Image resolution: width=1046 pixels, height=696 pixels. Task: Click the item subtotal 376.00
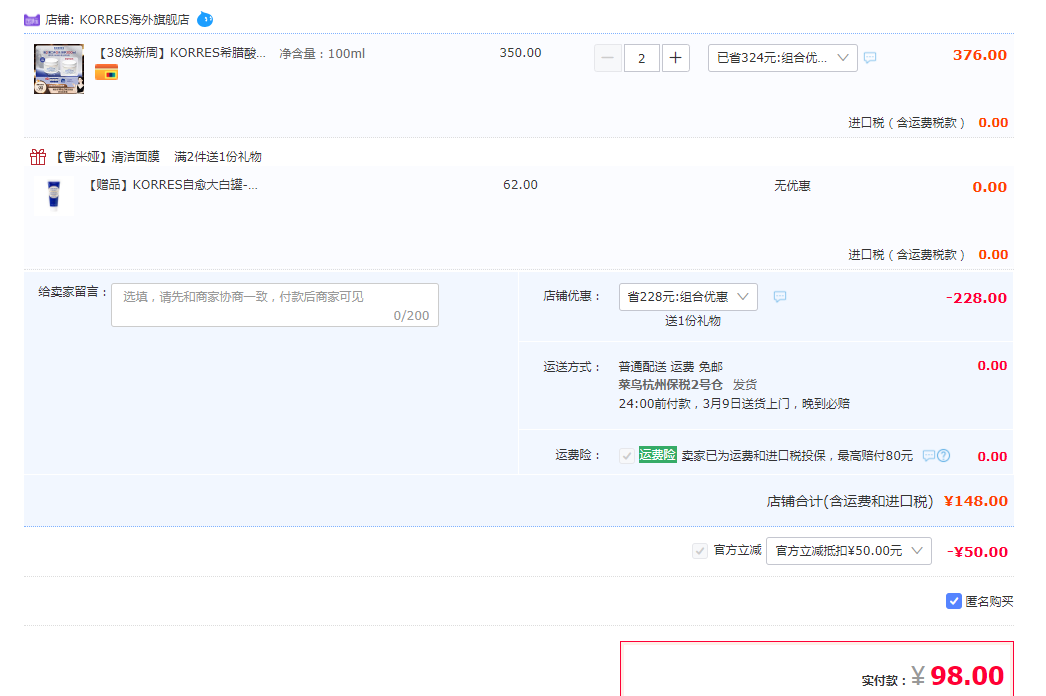[979, 55]
